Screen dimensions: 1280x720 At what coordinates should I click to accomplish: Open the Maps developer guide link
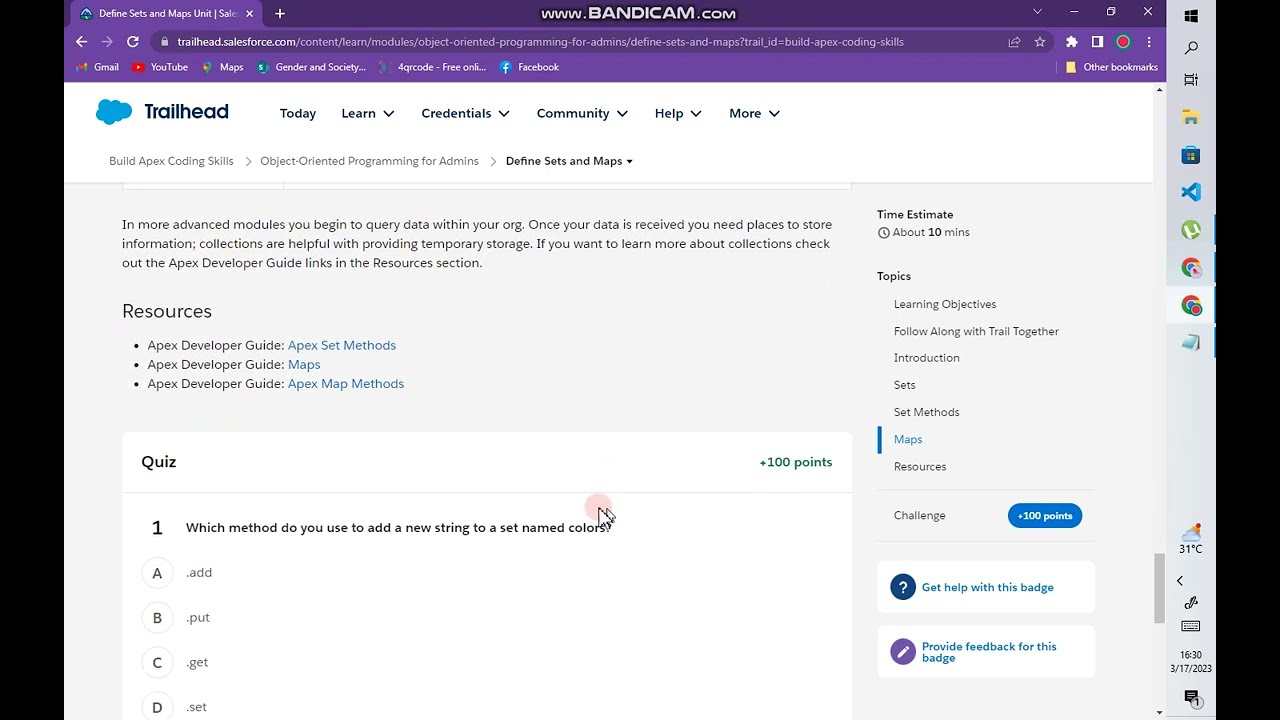coord(304,364)
